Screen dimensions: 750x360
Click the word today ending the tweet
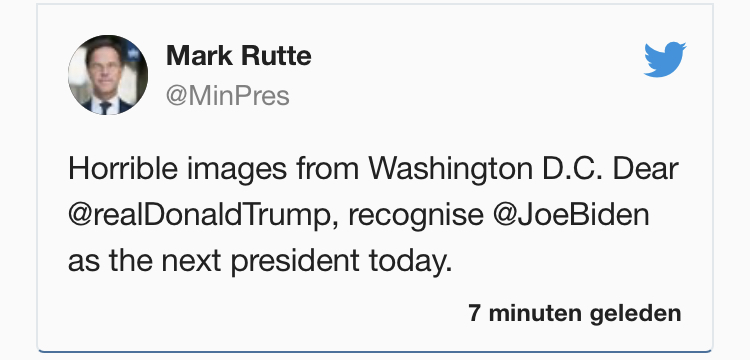[410, 262]
